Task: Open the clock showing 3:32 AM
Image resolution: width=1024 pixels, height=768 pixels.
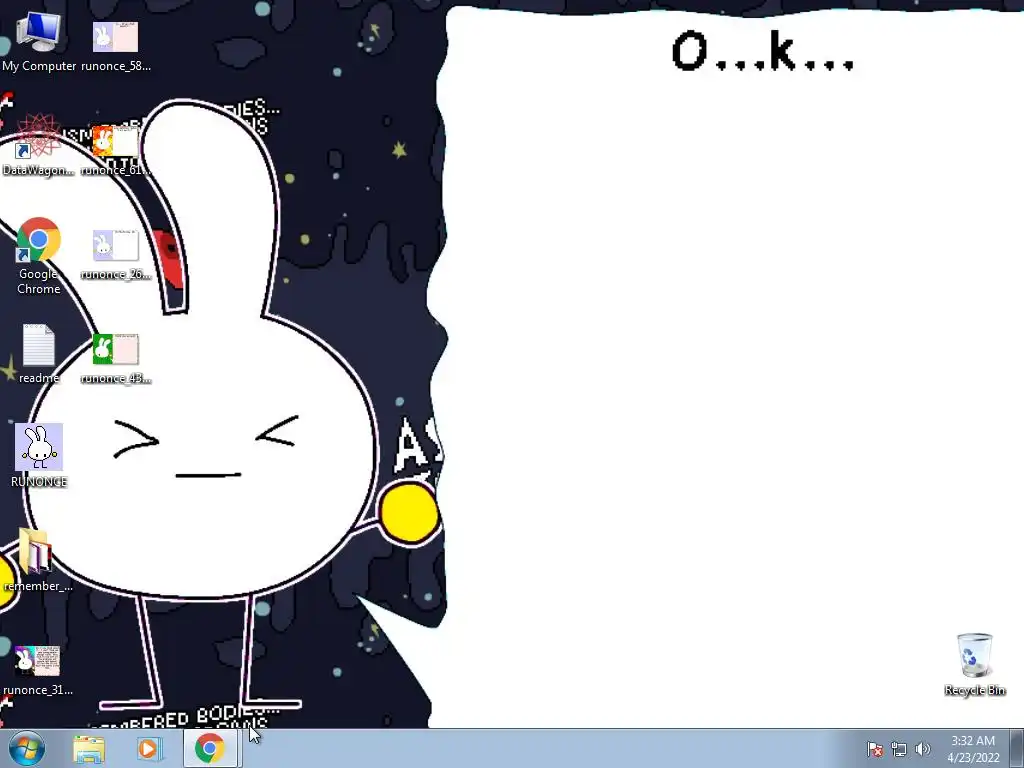Action: (973, 749)
